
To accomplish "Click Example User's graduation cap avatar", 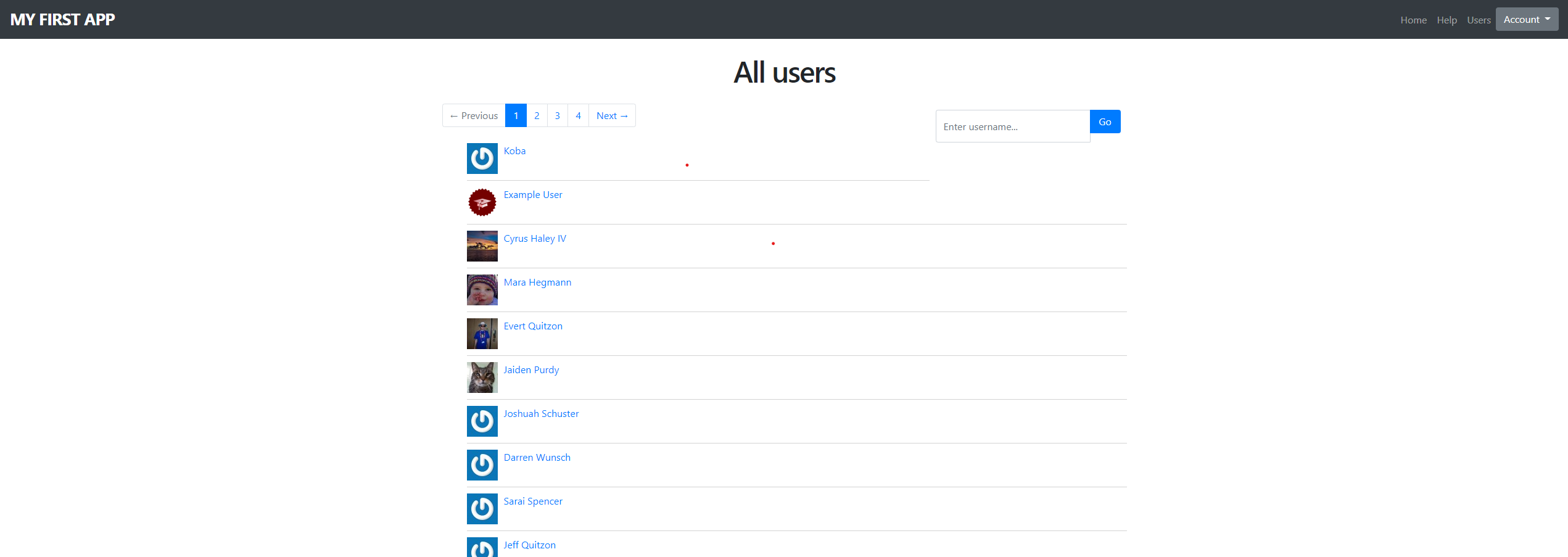I will click(482, 202).
